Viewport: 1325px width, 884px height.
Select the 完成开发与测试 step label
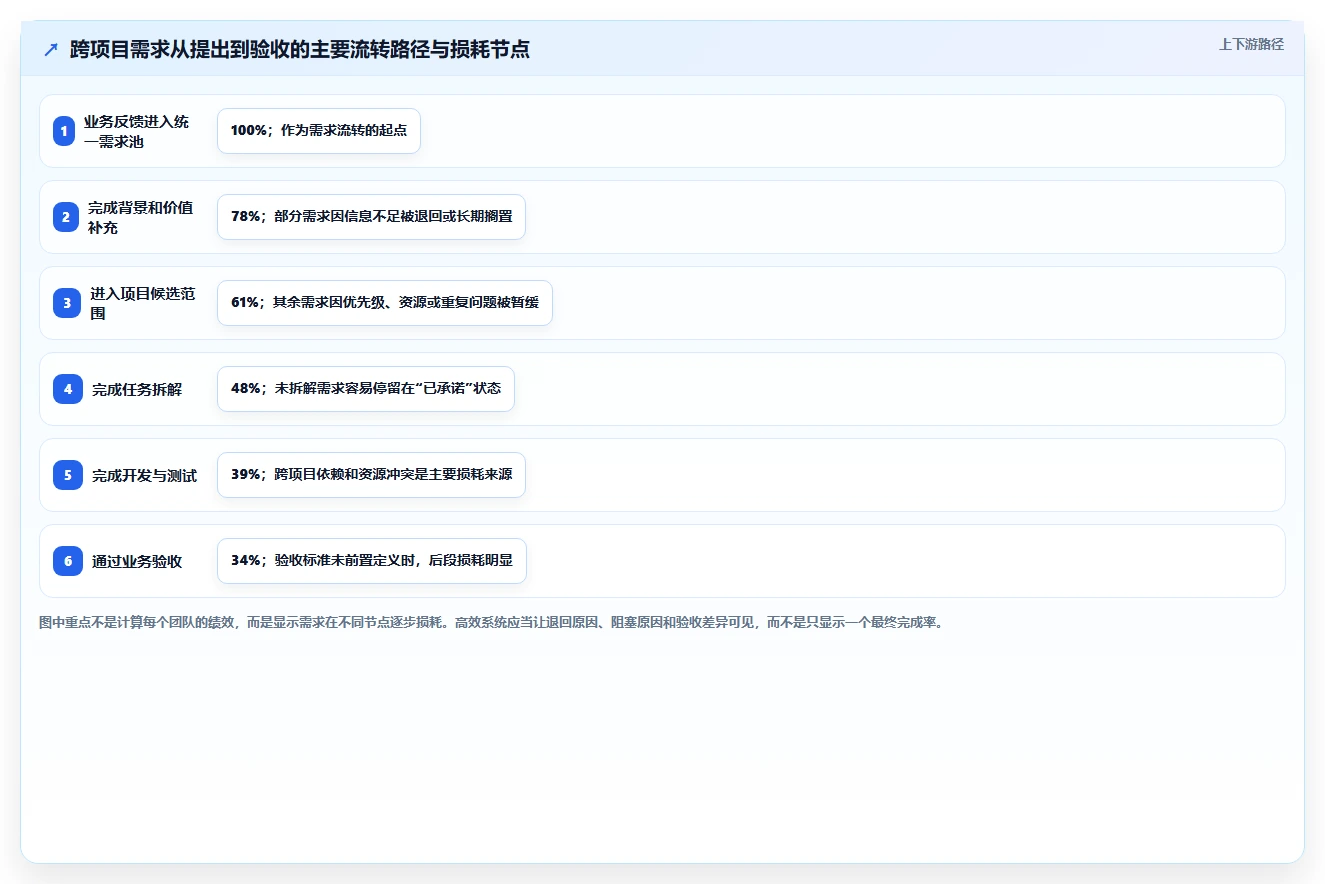coord(144,476)
